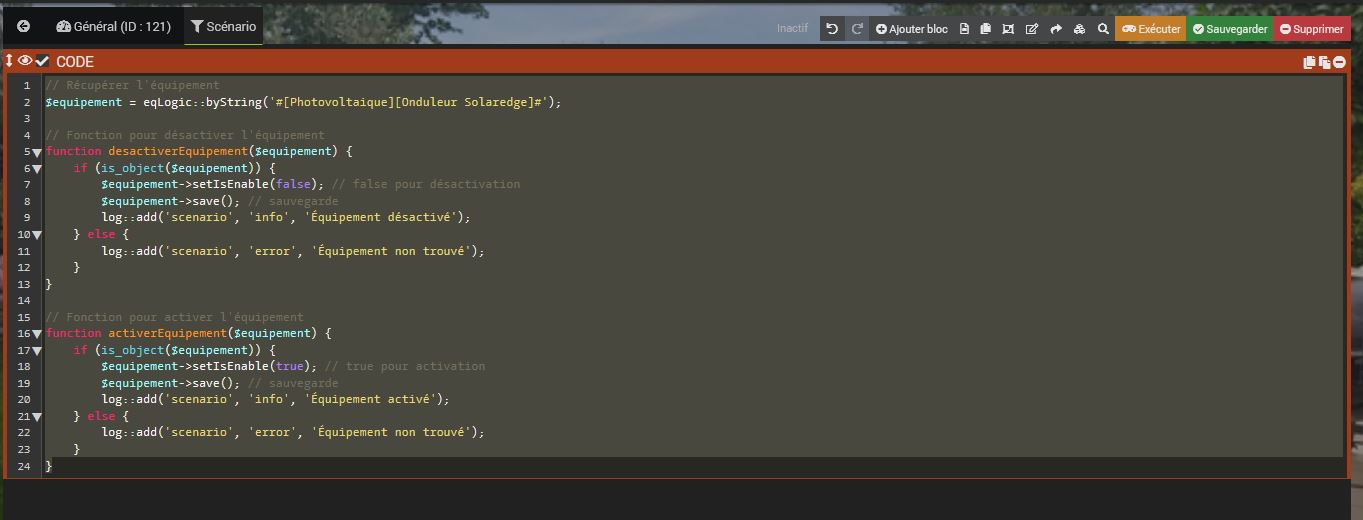Open the scenario edit pencil icon
The width and height of the screenshot is (1363, 520).
click(x=1031, y=29)
